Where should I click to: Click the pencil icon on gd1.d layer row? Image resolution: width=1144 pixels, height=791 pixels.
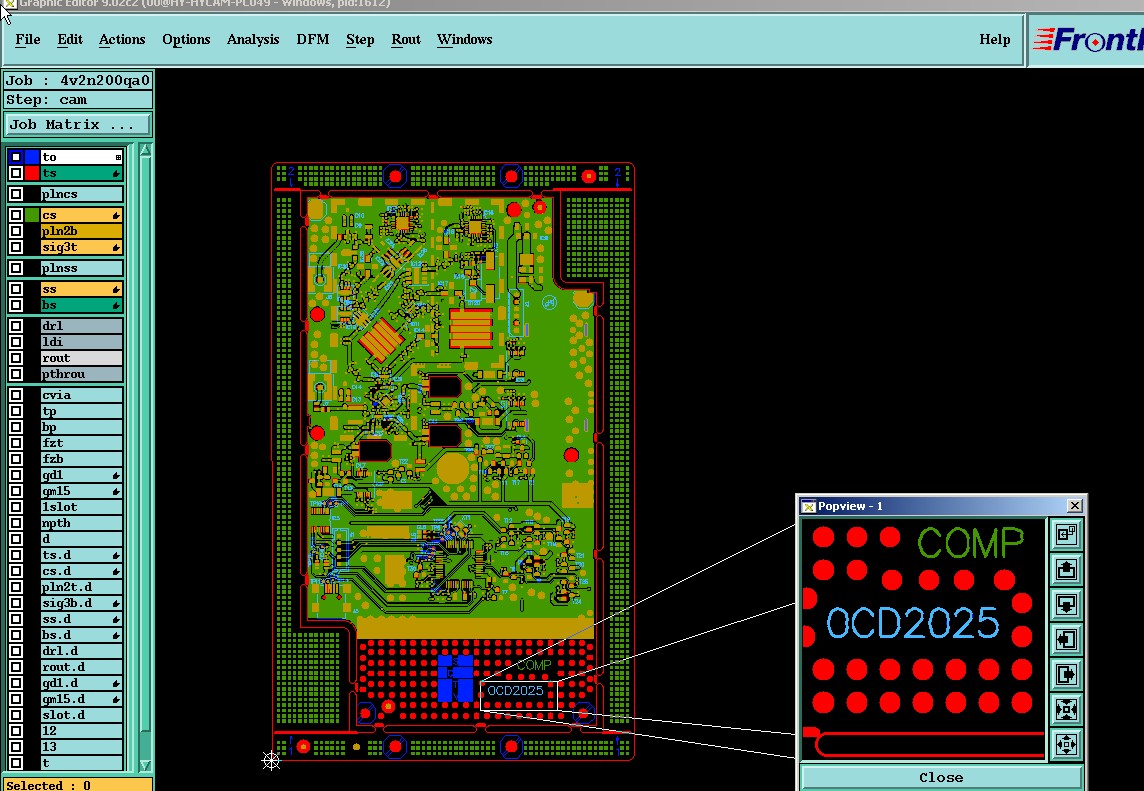[x=116, y=684]
